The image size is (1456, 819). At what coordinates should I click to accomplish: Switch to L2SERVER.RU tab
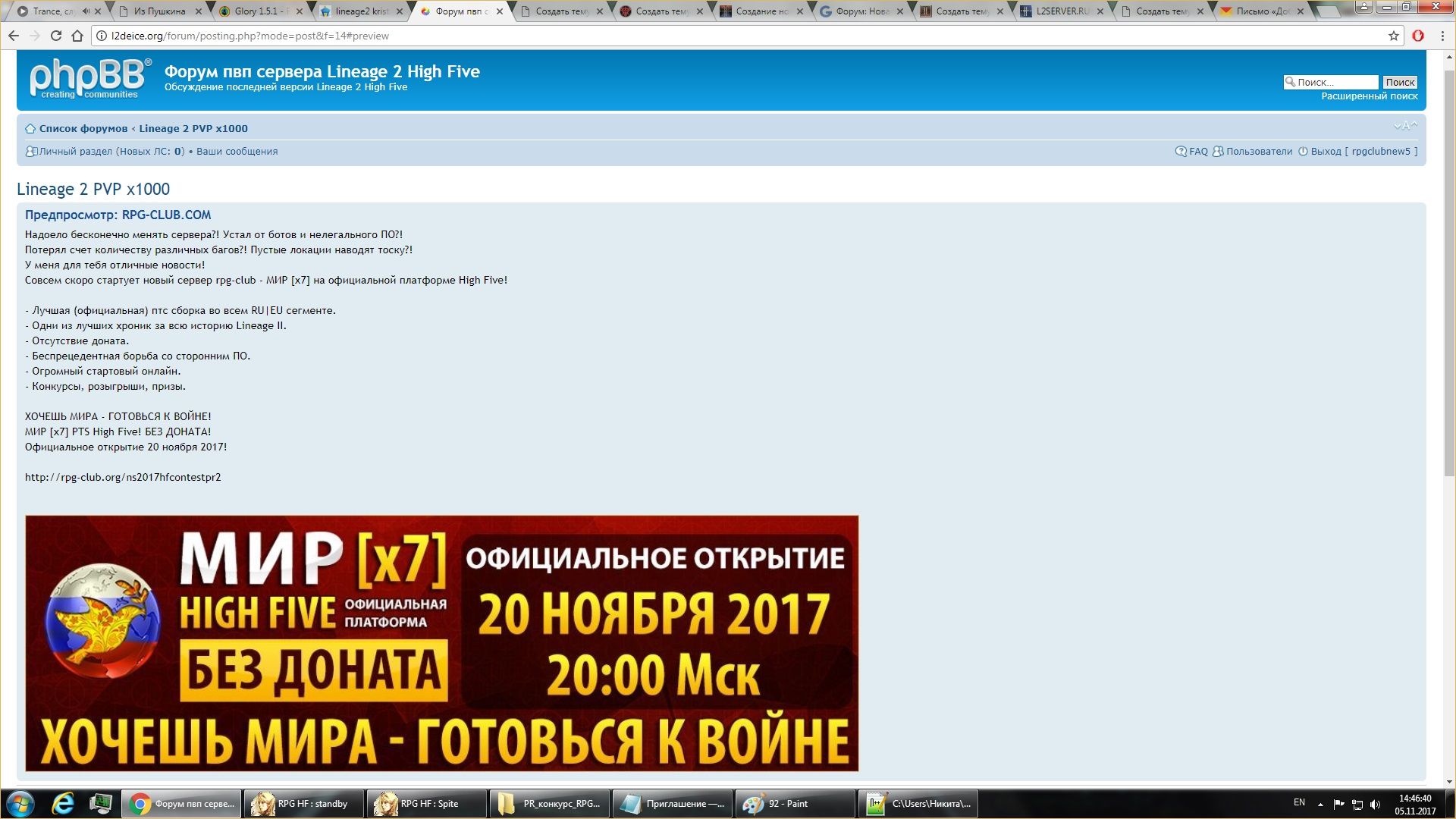1060,11
